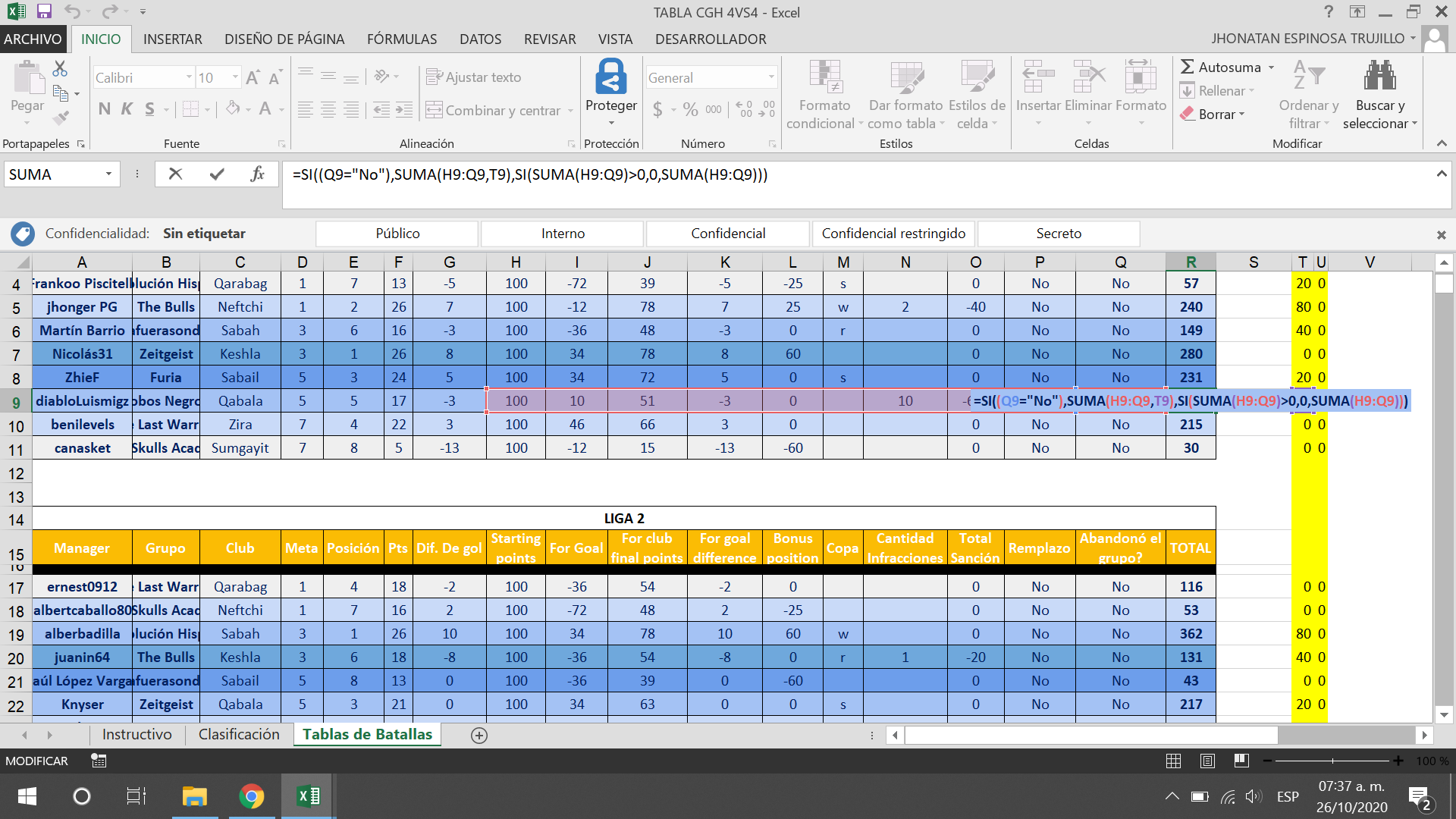
Task: Click the Borrar clear button
Action: (1212, 114)
